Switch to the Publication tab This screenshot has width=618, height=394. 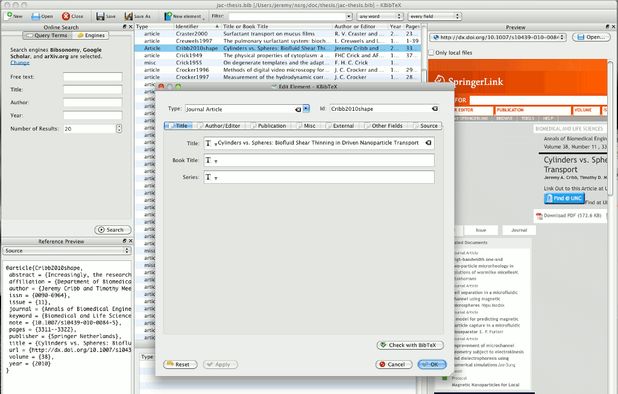(x=269, y=126)
